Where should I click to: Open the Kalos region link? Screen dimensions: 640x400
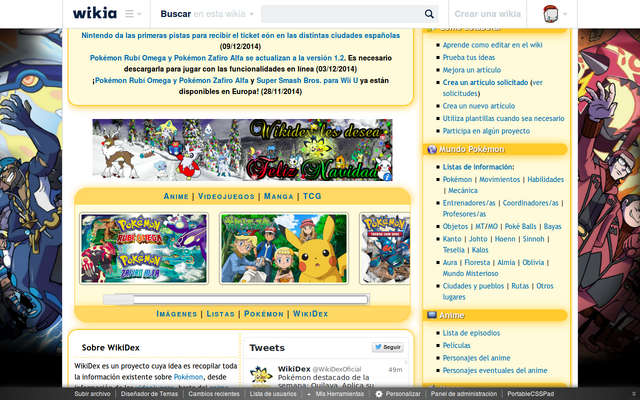[480, 250]
